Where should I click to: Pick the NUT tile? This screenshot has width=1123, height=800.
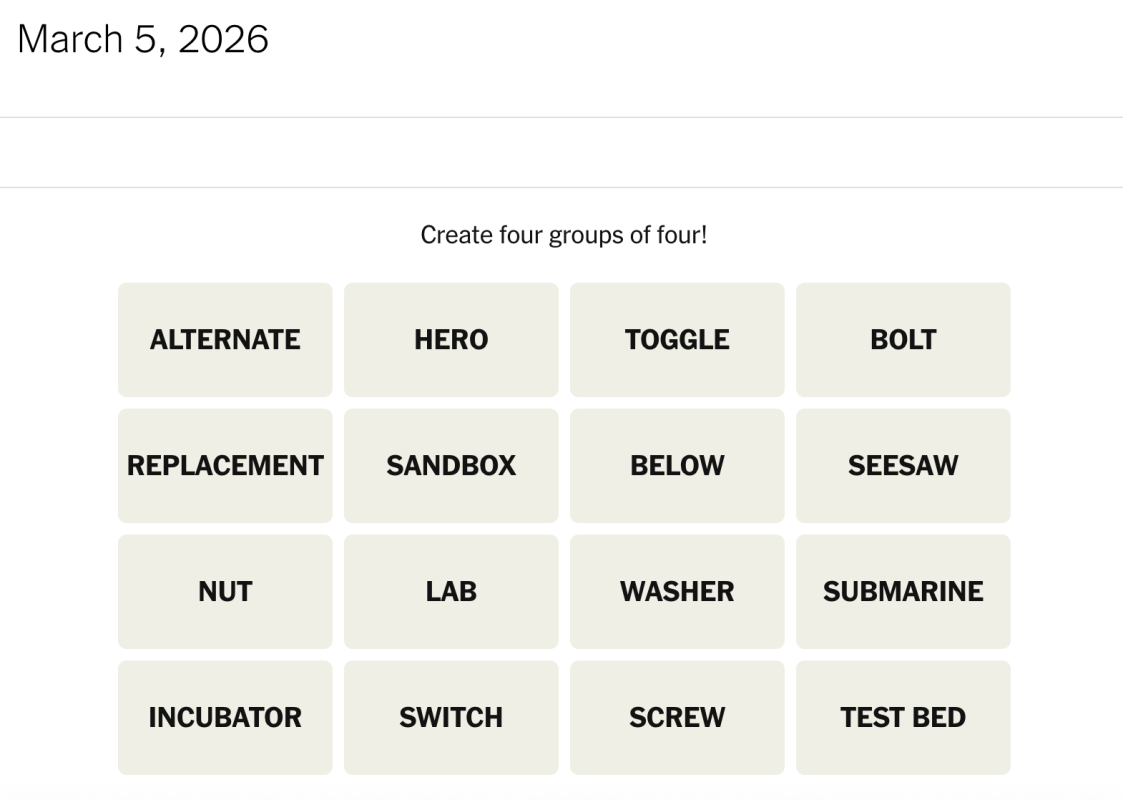(224, 591)
